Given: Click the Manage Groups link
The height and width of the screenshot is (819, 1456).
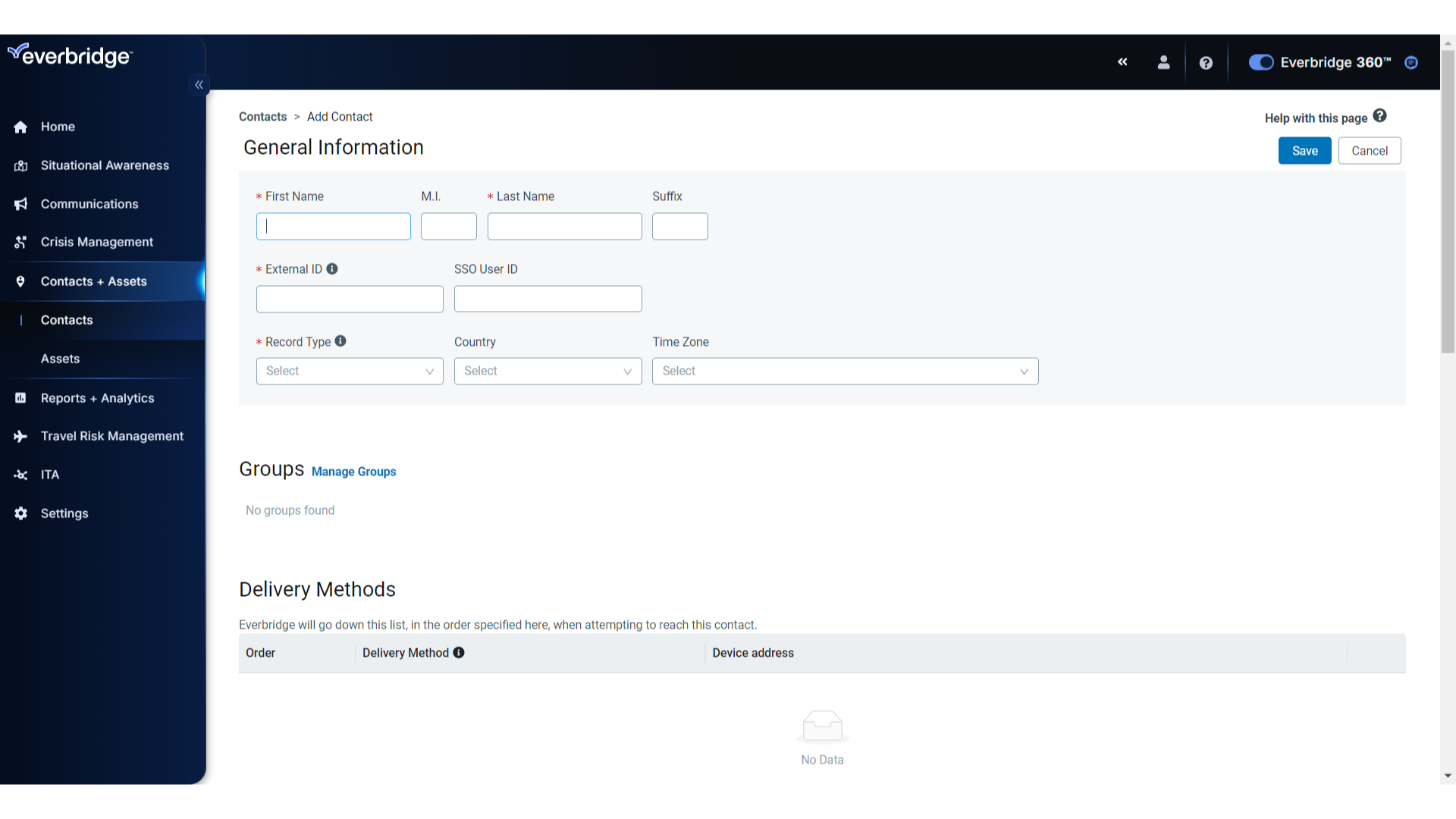Looking at the screenshot, I should tap(354, 471).
